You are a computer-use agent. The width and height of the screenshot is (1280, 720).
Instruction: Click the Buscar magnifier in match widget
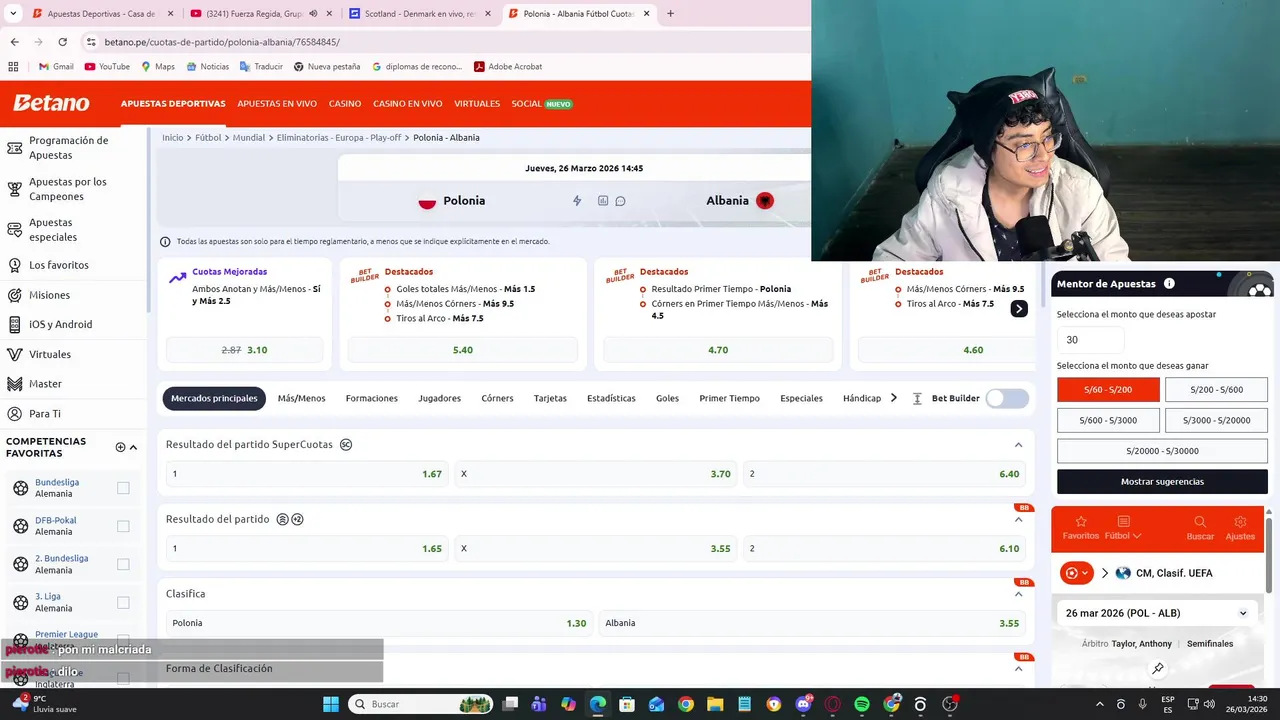pyautogui.click(x=1200, y=522)
